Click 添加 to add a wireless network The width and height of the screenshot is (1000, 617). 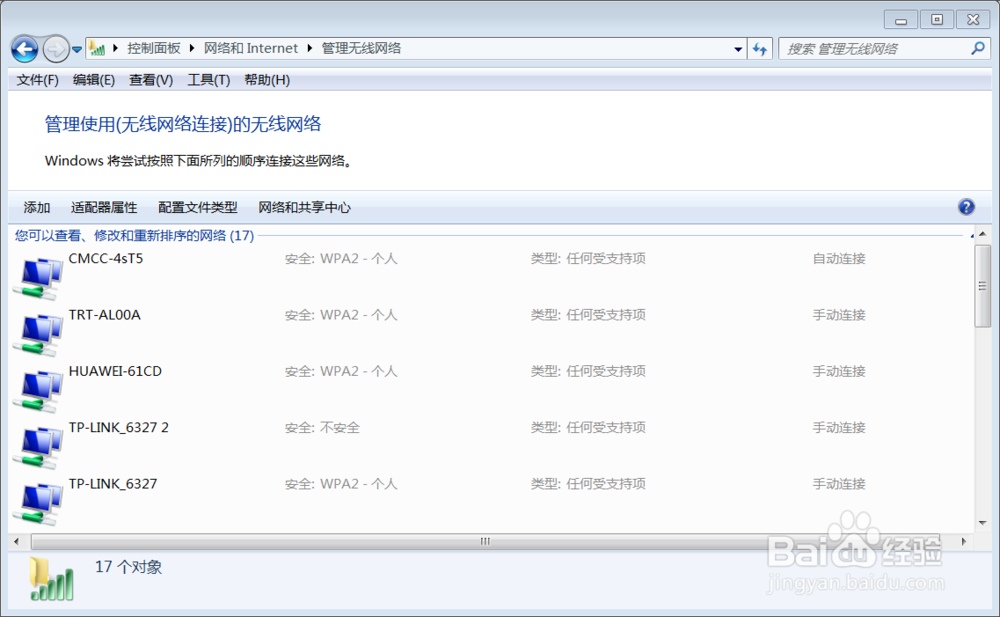36,207
